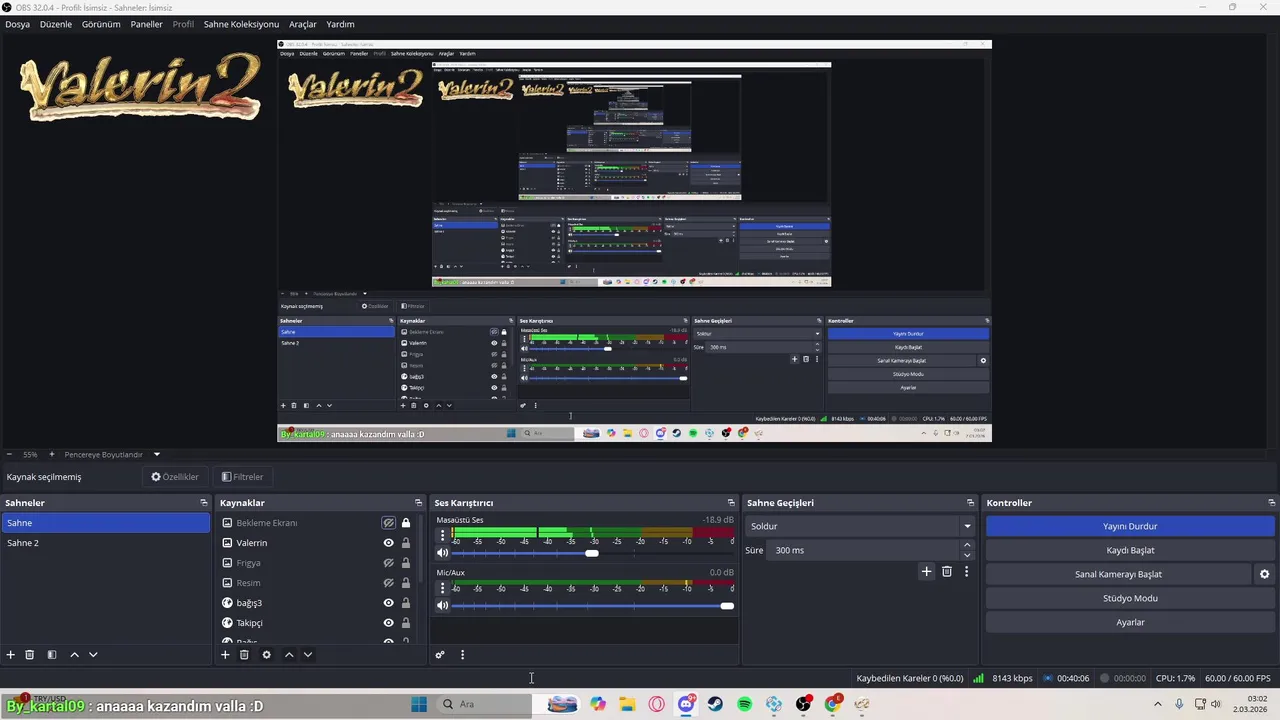The width and height of the screenshot is (1280, 720).
Task: Move scene up arrow in Sahneler
Action: pyautogui.click(x=74, y=655)
